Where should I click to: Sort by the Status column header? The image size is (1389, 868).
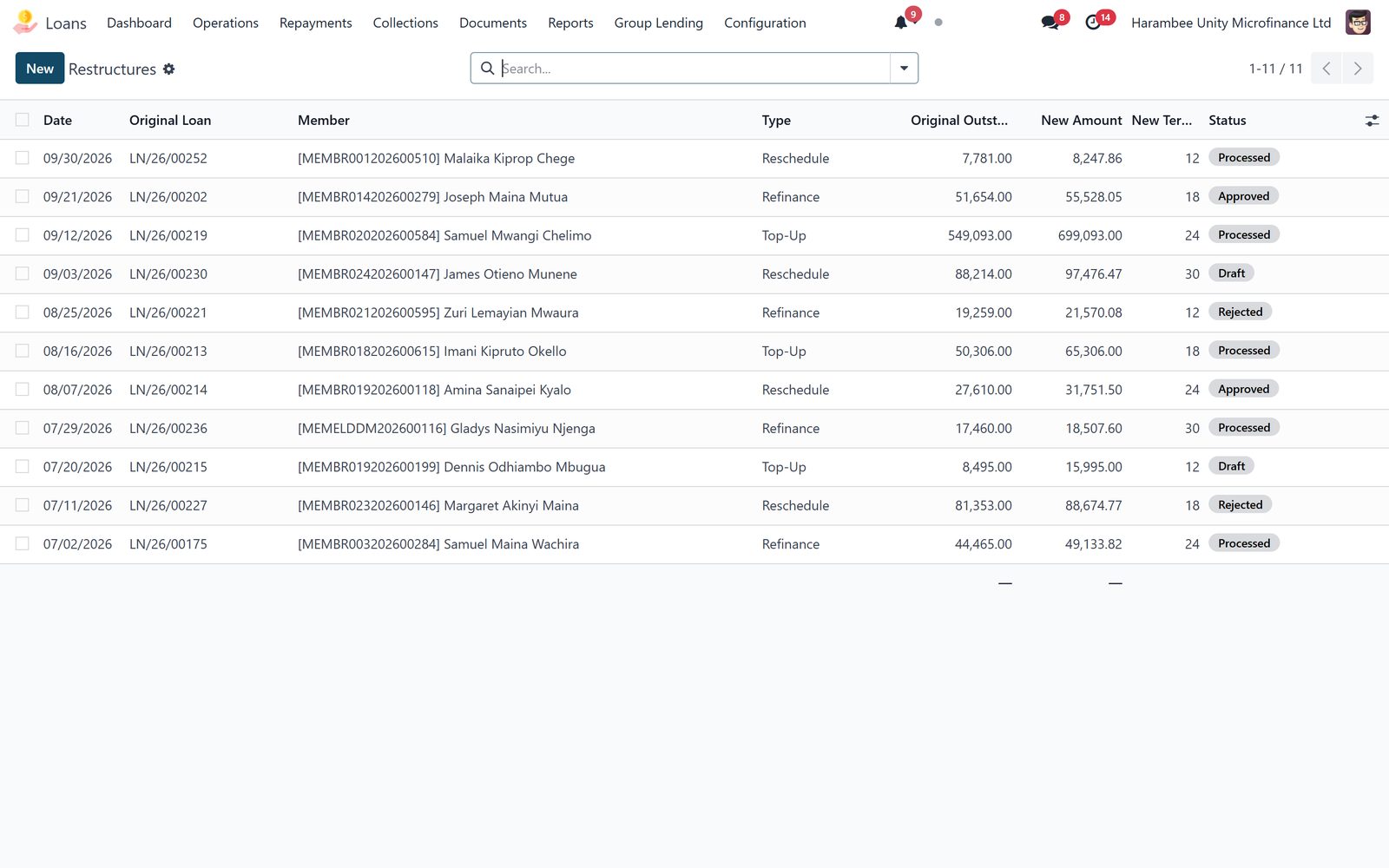(1227, 121)
